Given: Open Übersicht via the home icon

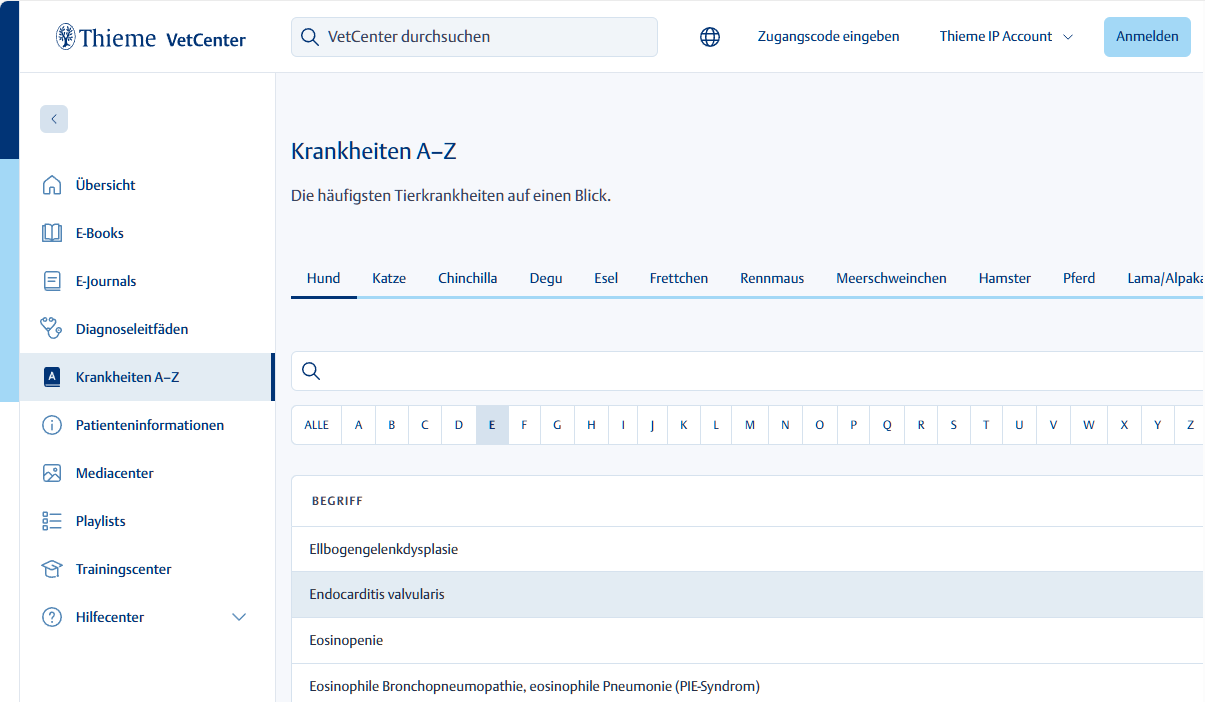Looking at the screenshot, I should pos(52,185).
